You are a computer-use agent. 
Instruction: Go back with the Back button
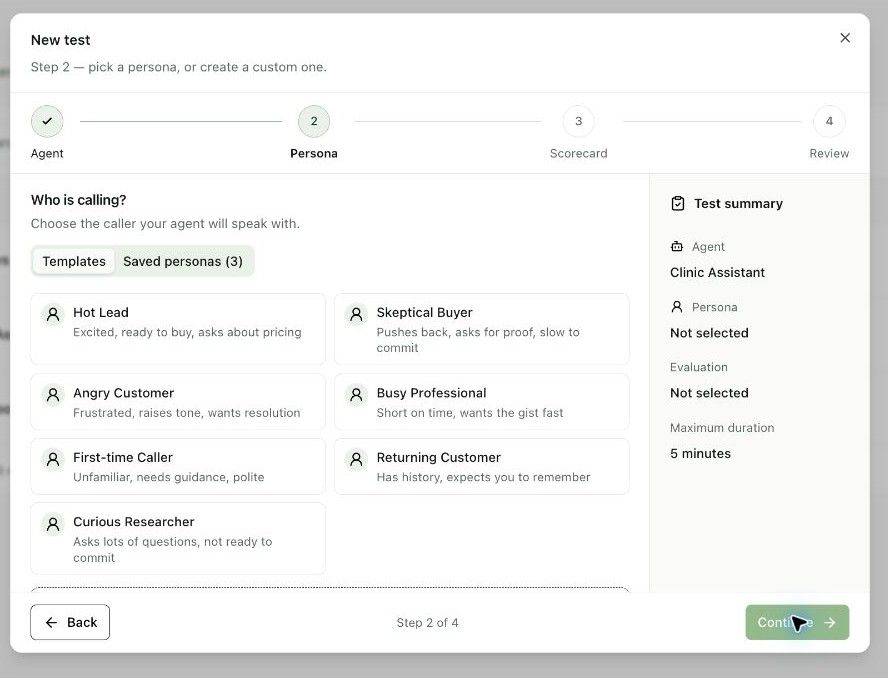coord(70,622)
